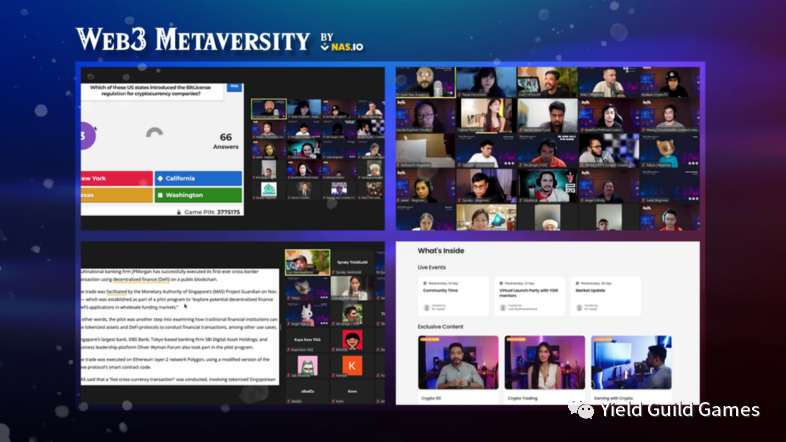The height and width of the screenshot is (442, 786).
Task: Click the underlined word facilitated in article
Action: tap(116, 291)
